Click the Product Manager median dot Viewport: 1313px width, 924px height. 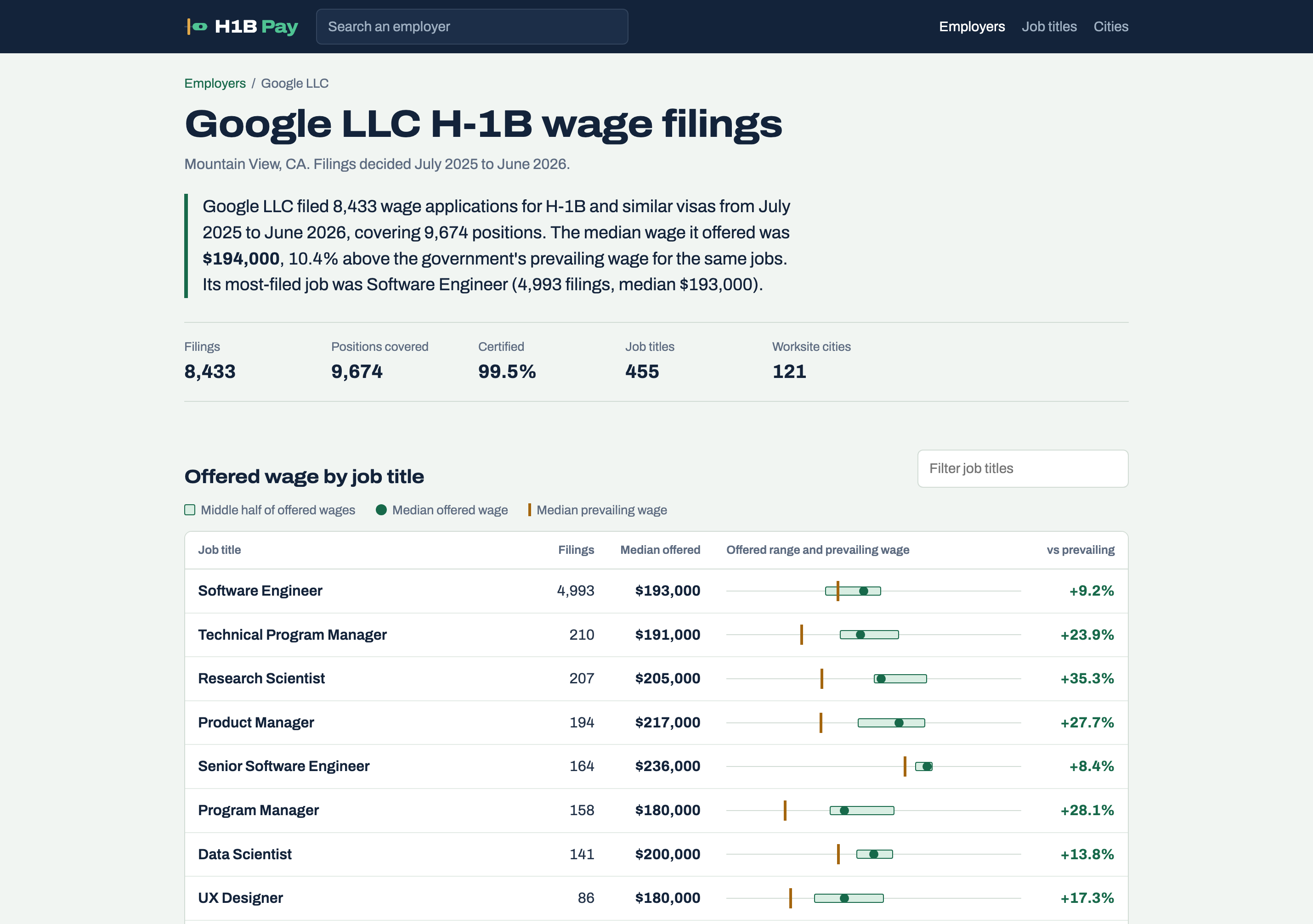point(899,723)
